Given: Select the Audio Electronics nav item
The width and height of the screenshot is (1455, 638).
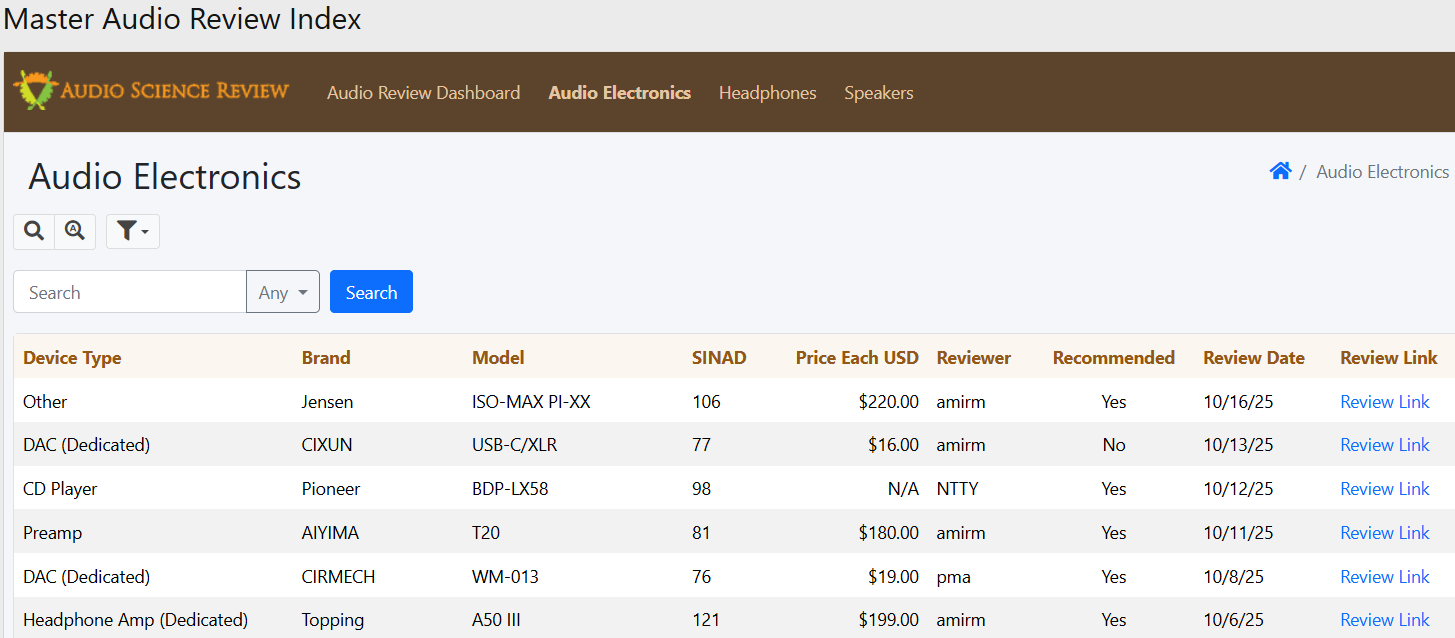Looking at the screenshot, I should (619, 93).
